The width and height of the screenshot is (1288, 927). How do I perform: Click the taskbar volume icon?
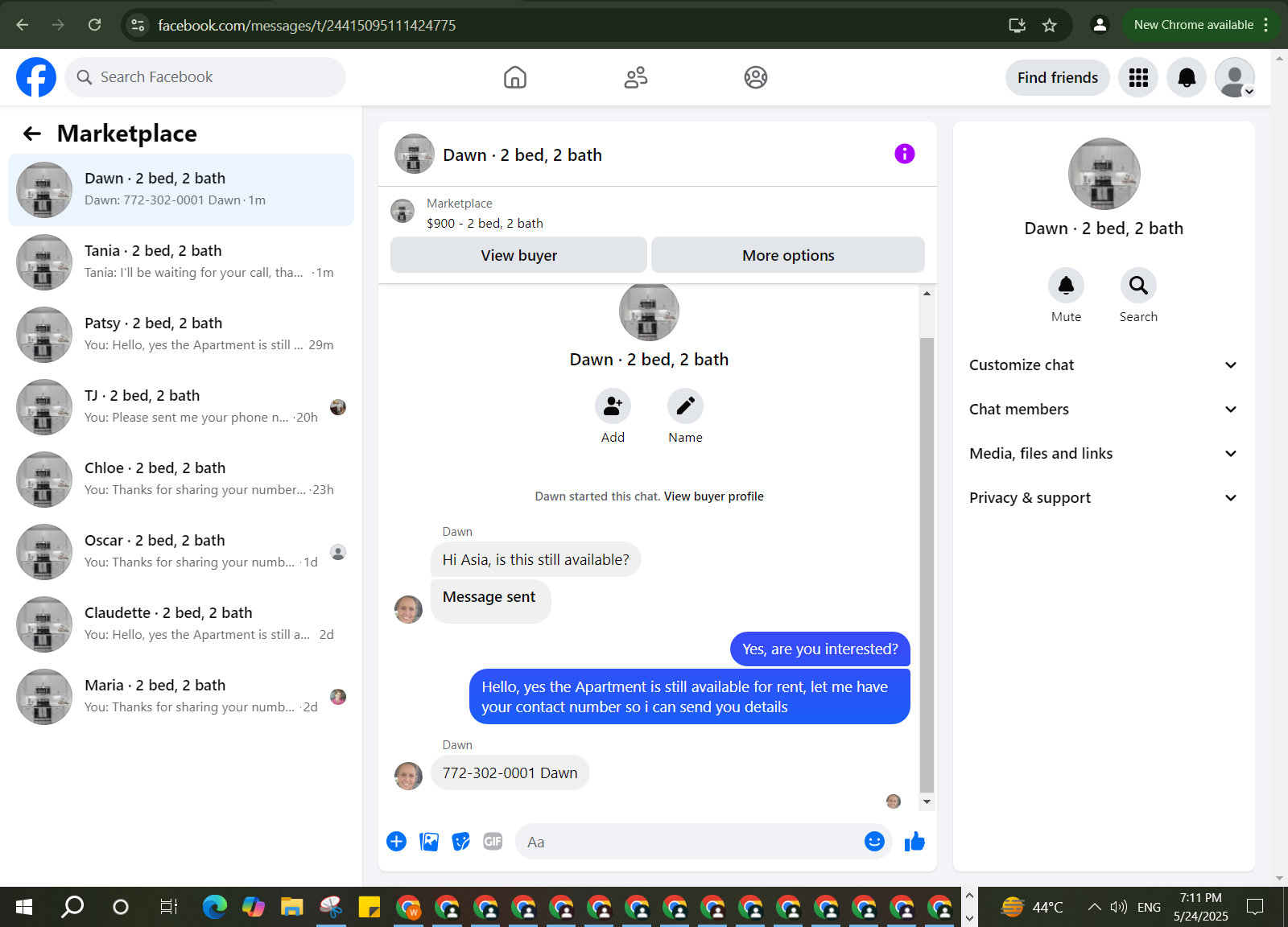1118,907
